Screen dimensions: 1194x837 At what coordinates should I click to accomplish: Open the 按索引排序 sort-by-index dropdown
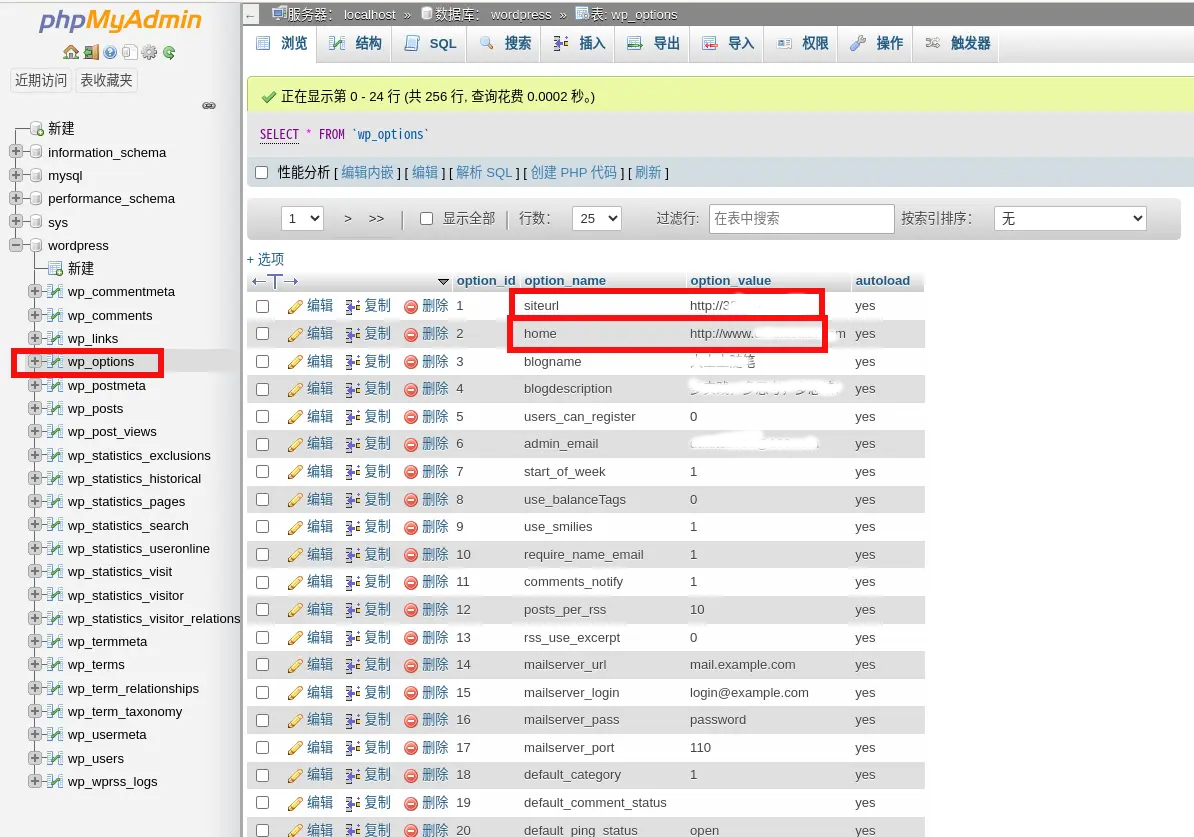(1070, 219)
